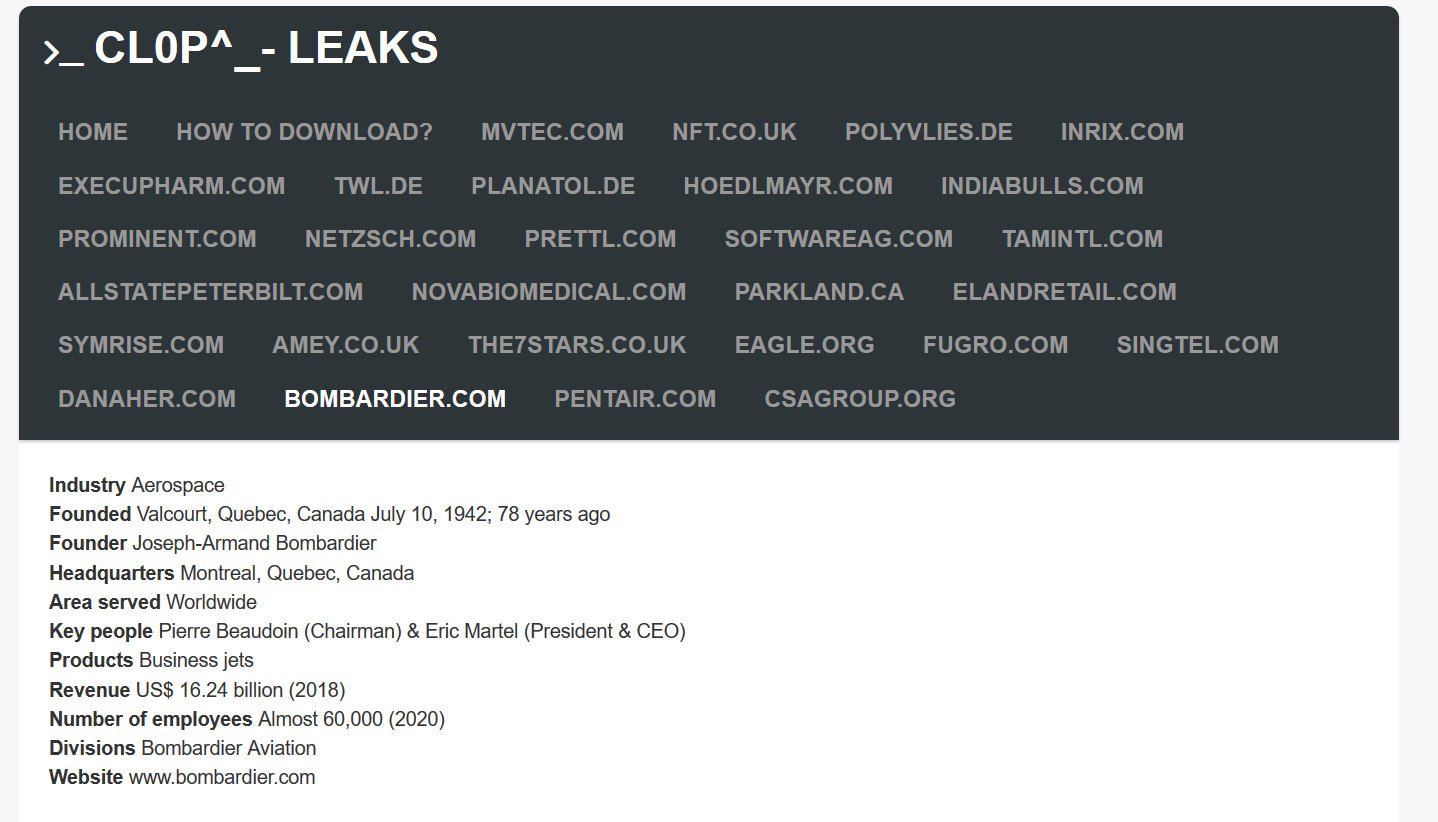This screenshot has width=1438, height=822.
Task: Open the EXECUPHARM.COM entry
Action: [172, 186]
